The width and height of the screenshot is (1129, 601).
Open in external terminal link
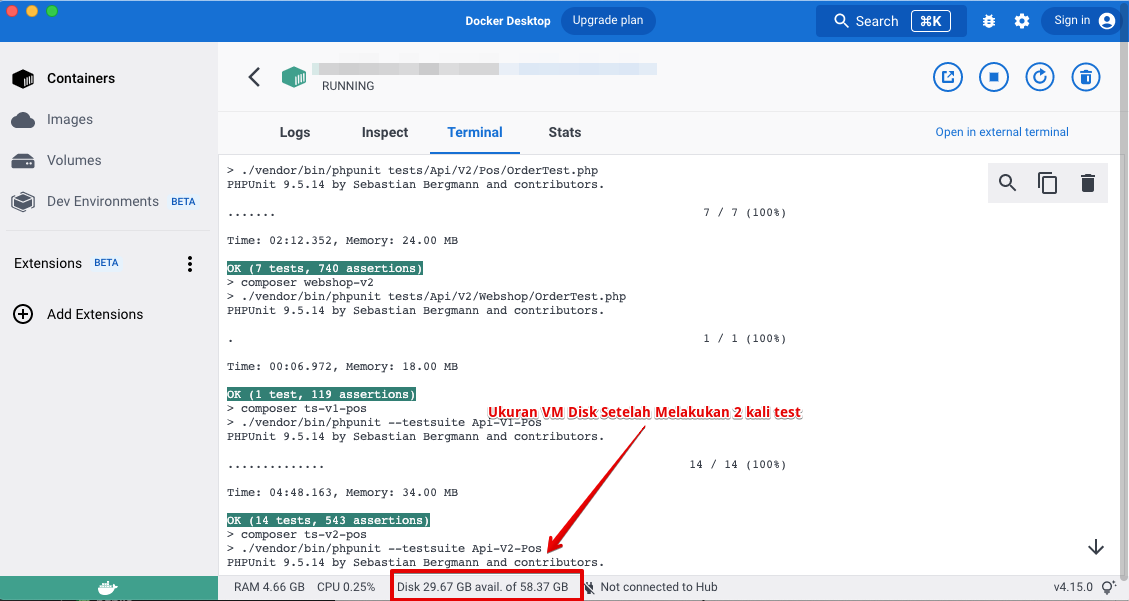click(1002, 132)
